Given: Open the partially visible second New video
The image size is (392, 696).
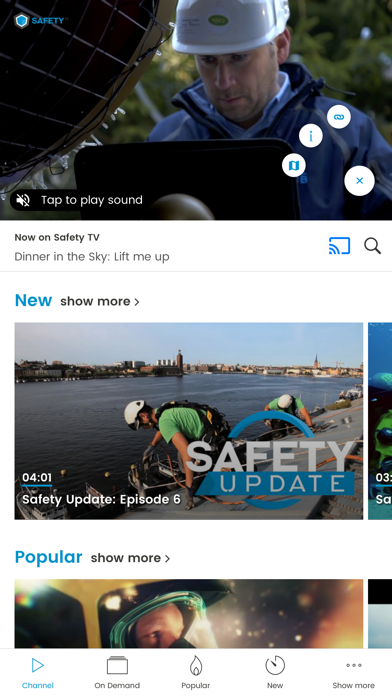Looking at the screenshot, I should [380, 421].
